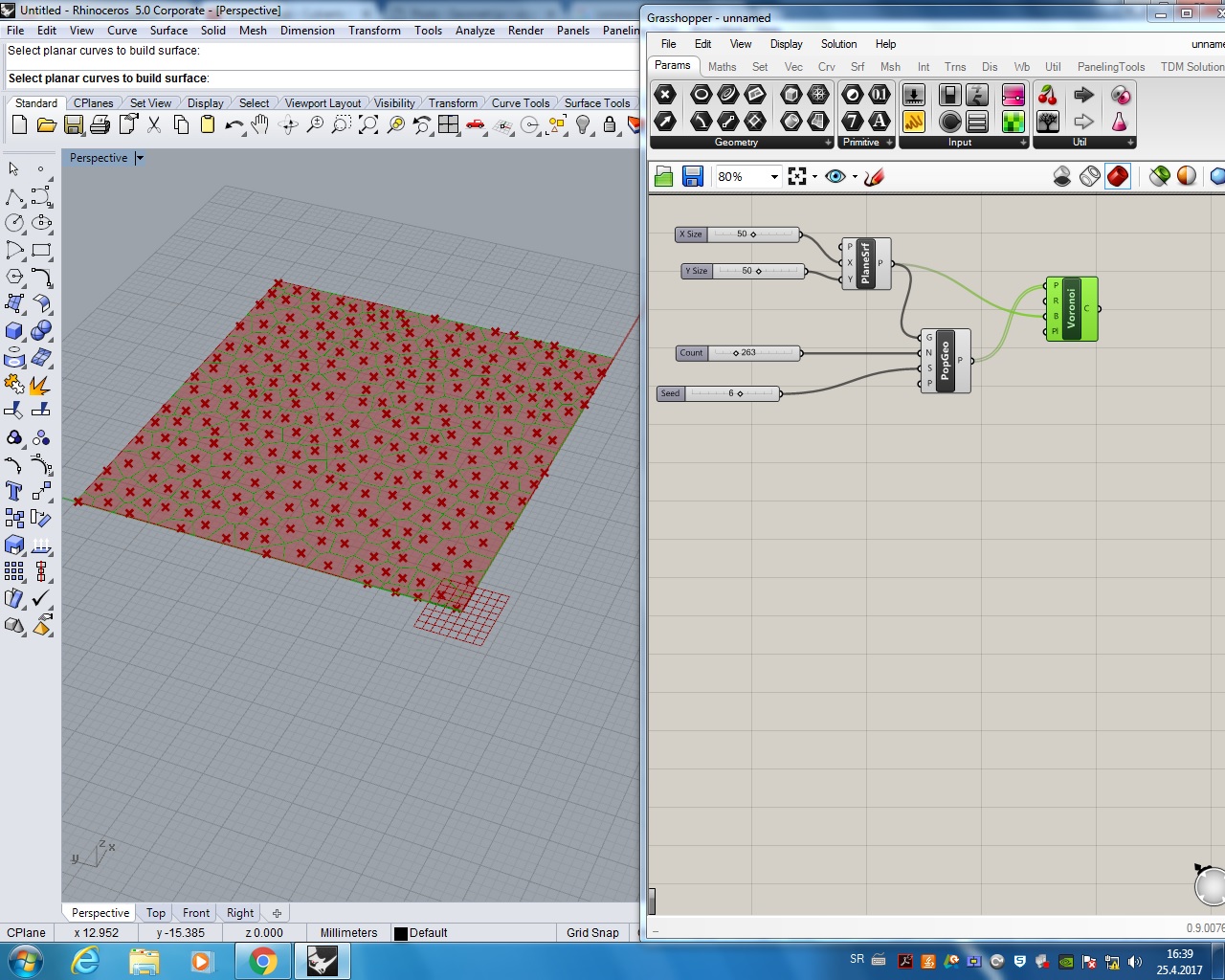Screen dimensions: 1225x980
Task: Open Grasshopper zoom 80% dropdown
Action: click(774, 177)
